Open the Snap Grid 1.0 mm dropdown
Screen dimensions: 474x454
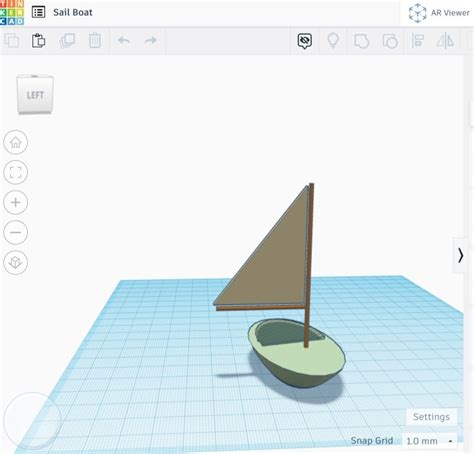(429, 441)
